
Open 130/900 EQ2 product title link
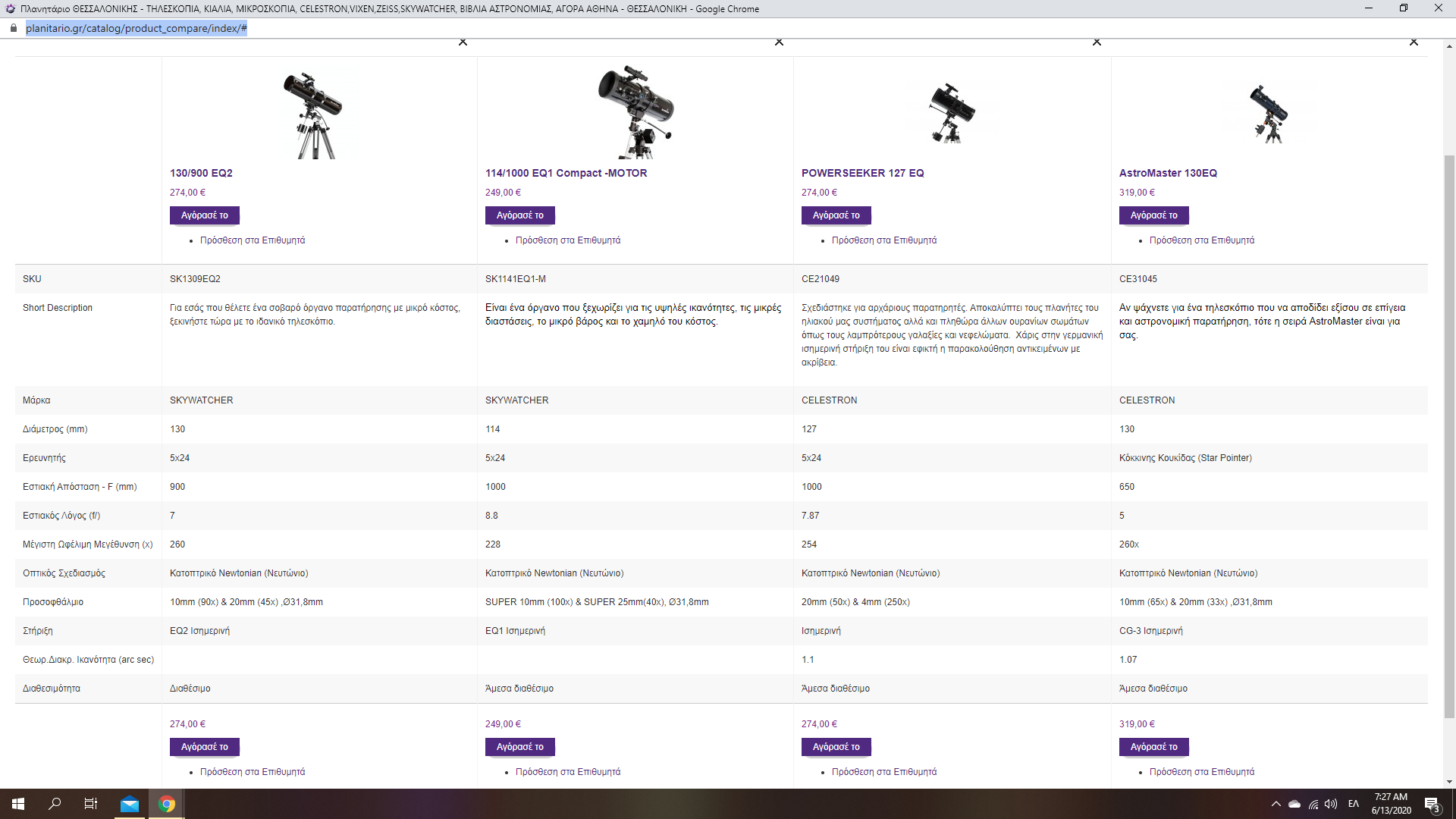click(201, 173)
